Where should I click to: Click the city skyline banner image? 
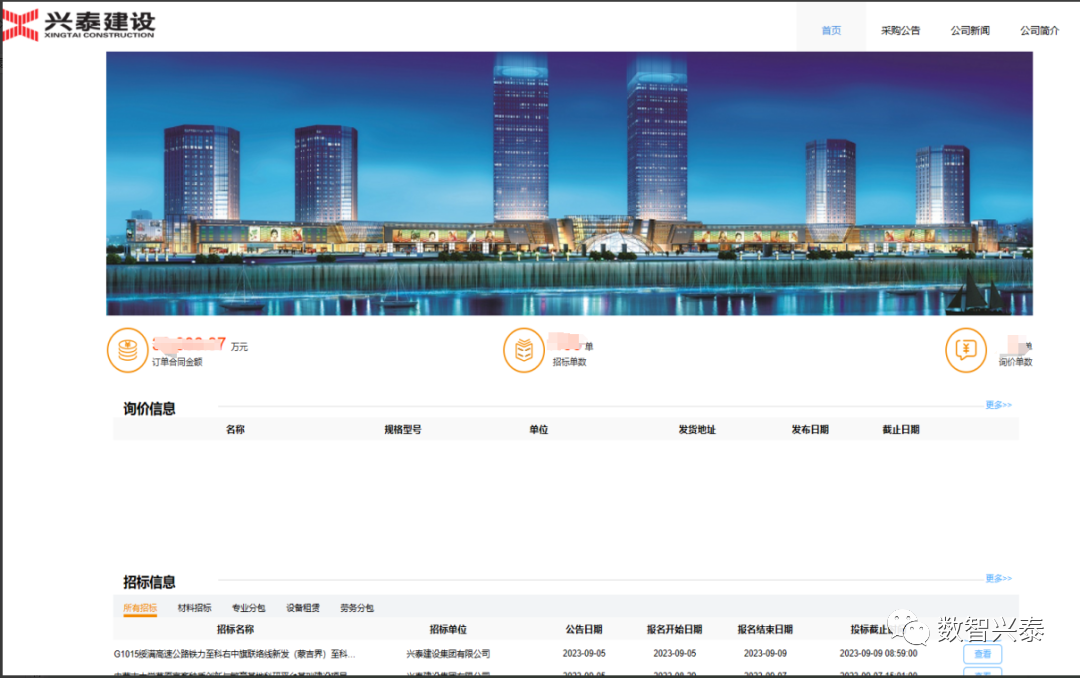(x=569, y=183)
